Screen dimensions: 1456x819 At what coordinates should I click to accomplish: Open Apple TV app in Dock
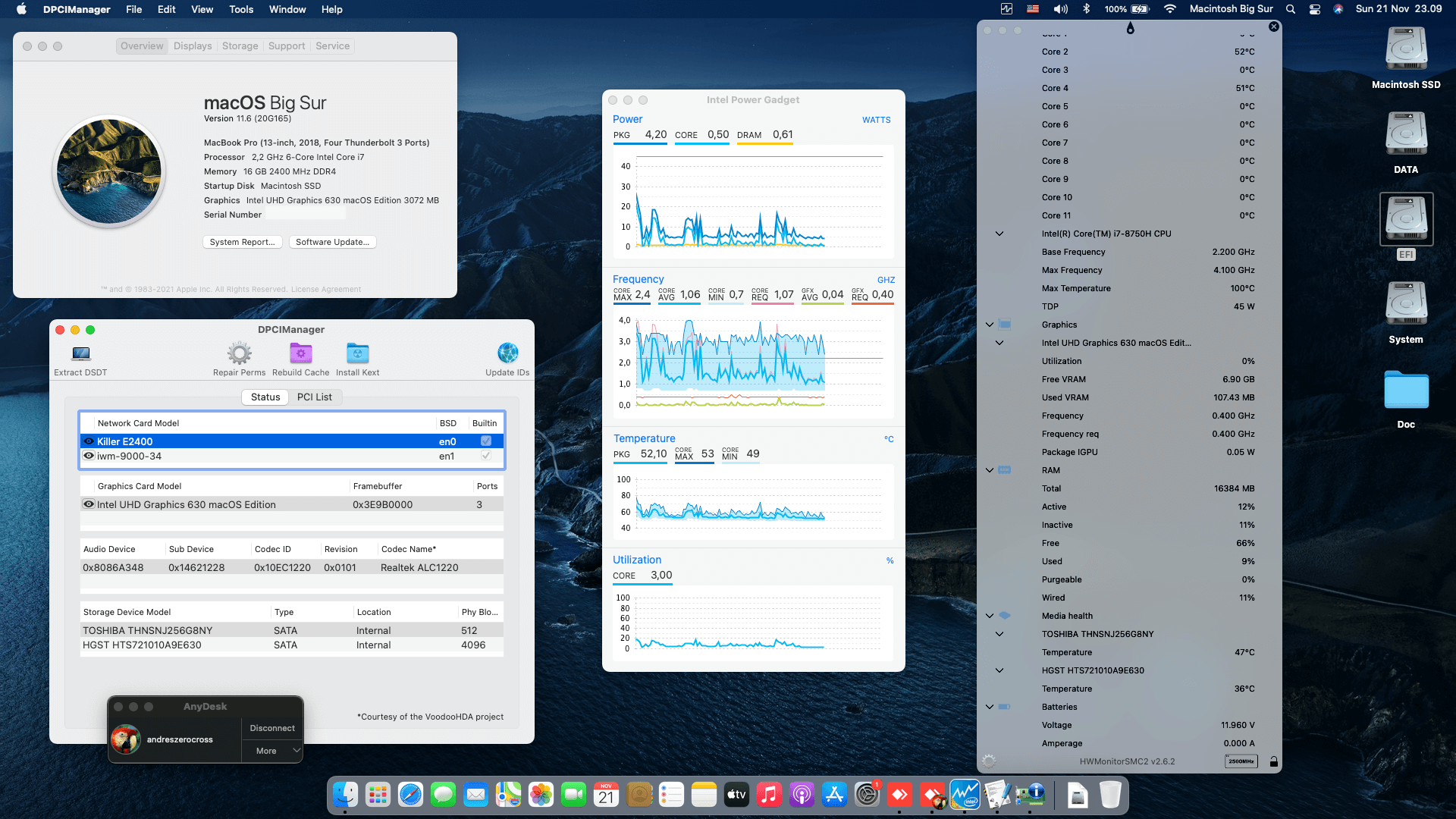[736, 795]
